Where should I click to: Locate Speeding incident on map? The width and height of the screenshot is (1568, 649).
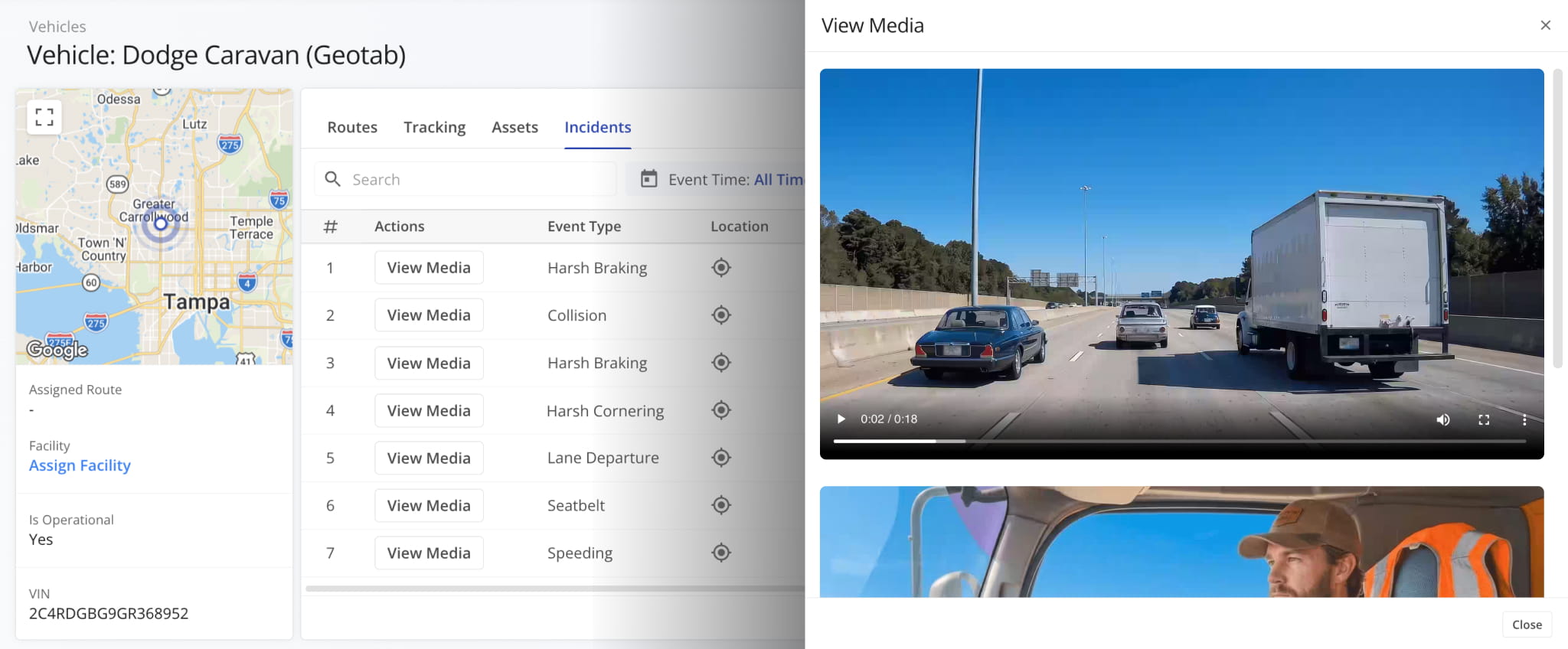[x=721, y=553]
